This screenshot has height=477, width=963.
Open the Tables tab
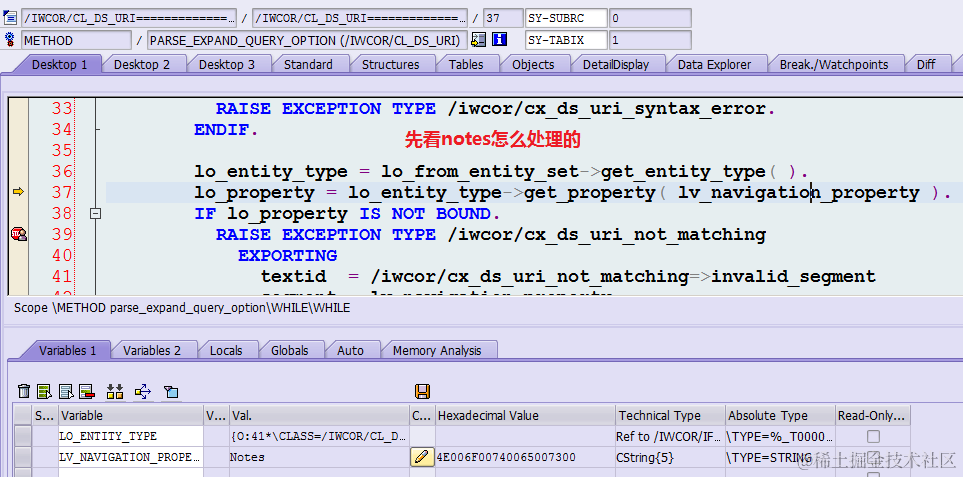point(466,64)
